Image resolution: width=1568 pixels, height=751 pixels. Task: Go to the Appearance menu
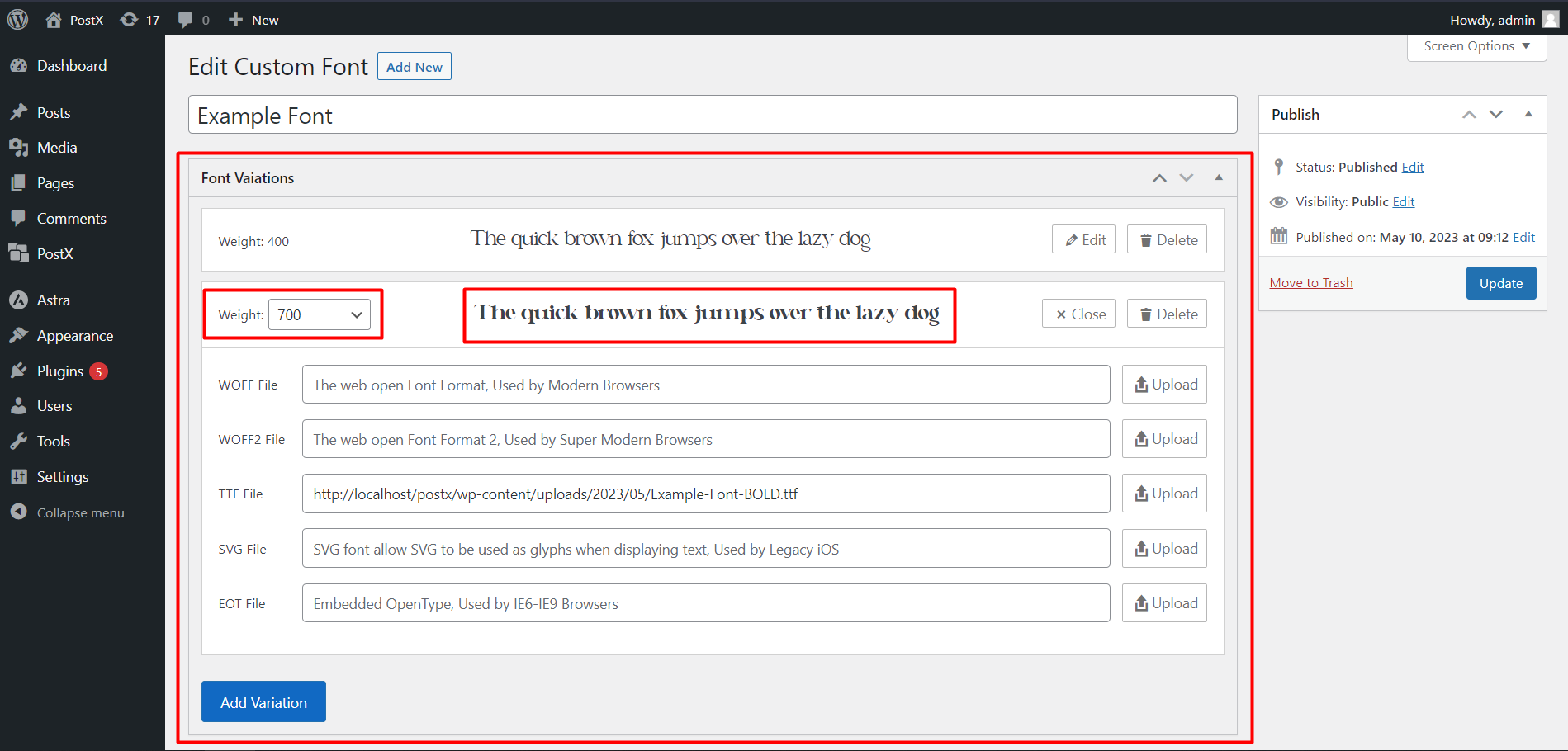[74, 336]
